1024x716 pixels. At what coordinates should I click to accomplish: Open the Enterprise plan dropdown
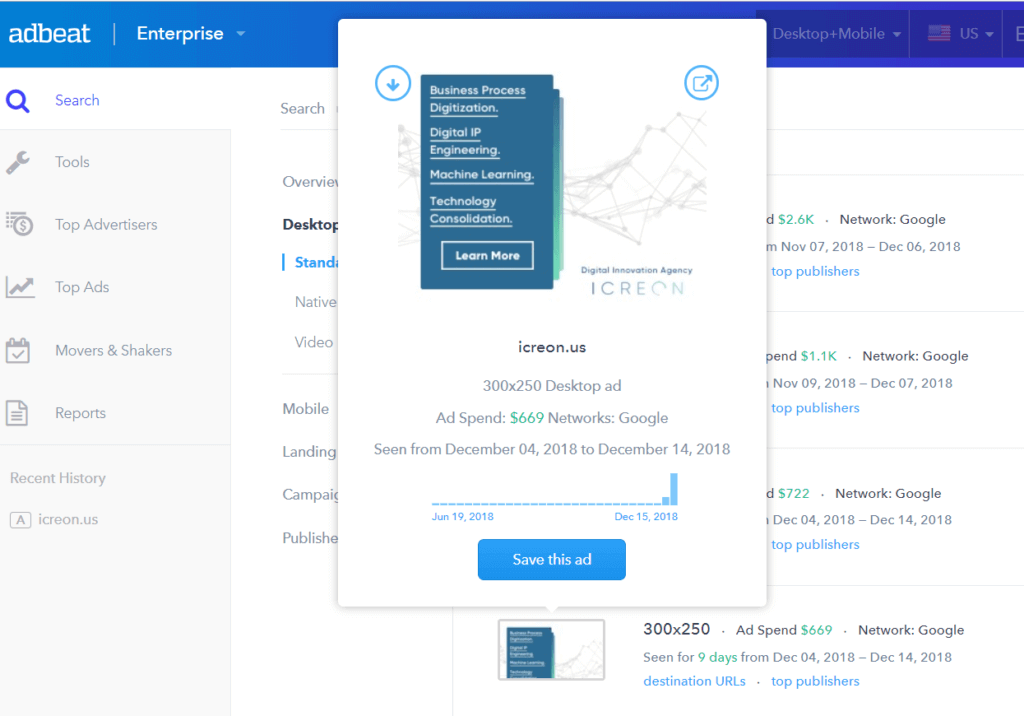coord(190,33)
